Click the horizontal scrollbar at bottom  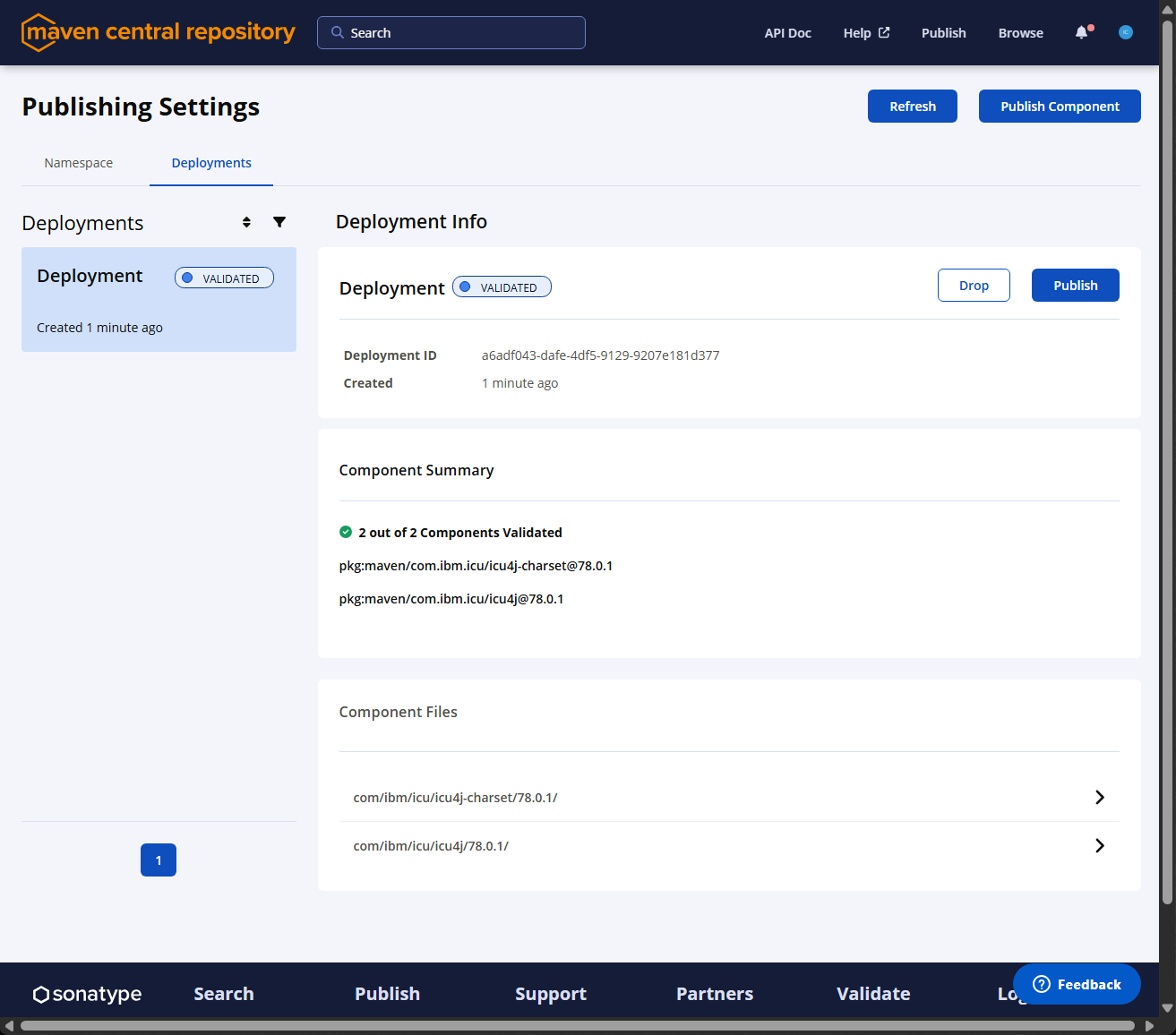578,1026
